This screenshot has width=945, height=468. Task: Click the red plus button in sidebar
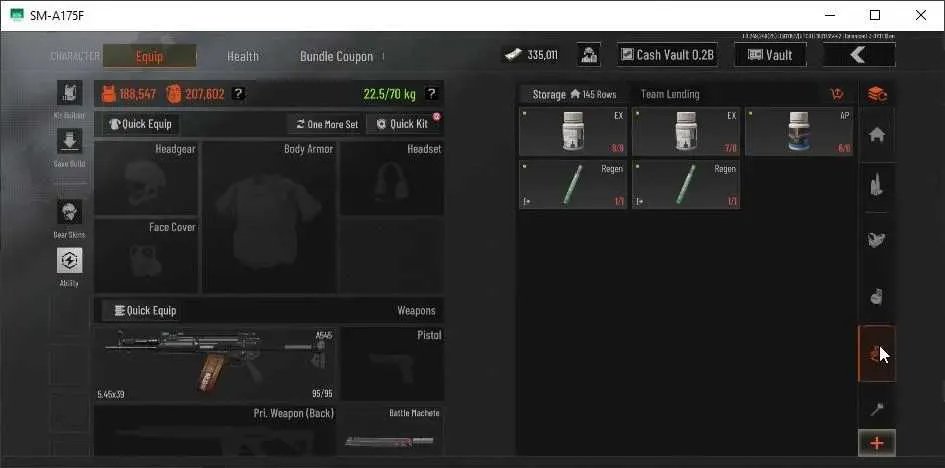tap(877, 443)
